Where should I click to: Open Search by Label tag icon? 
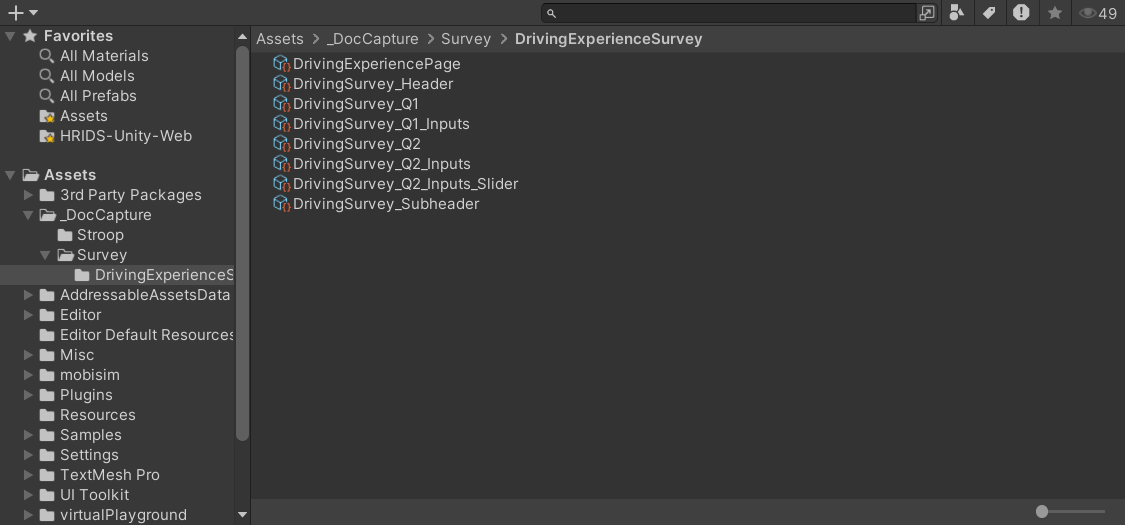tap(989, 13)
